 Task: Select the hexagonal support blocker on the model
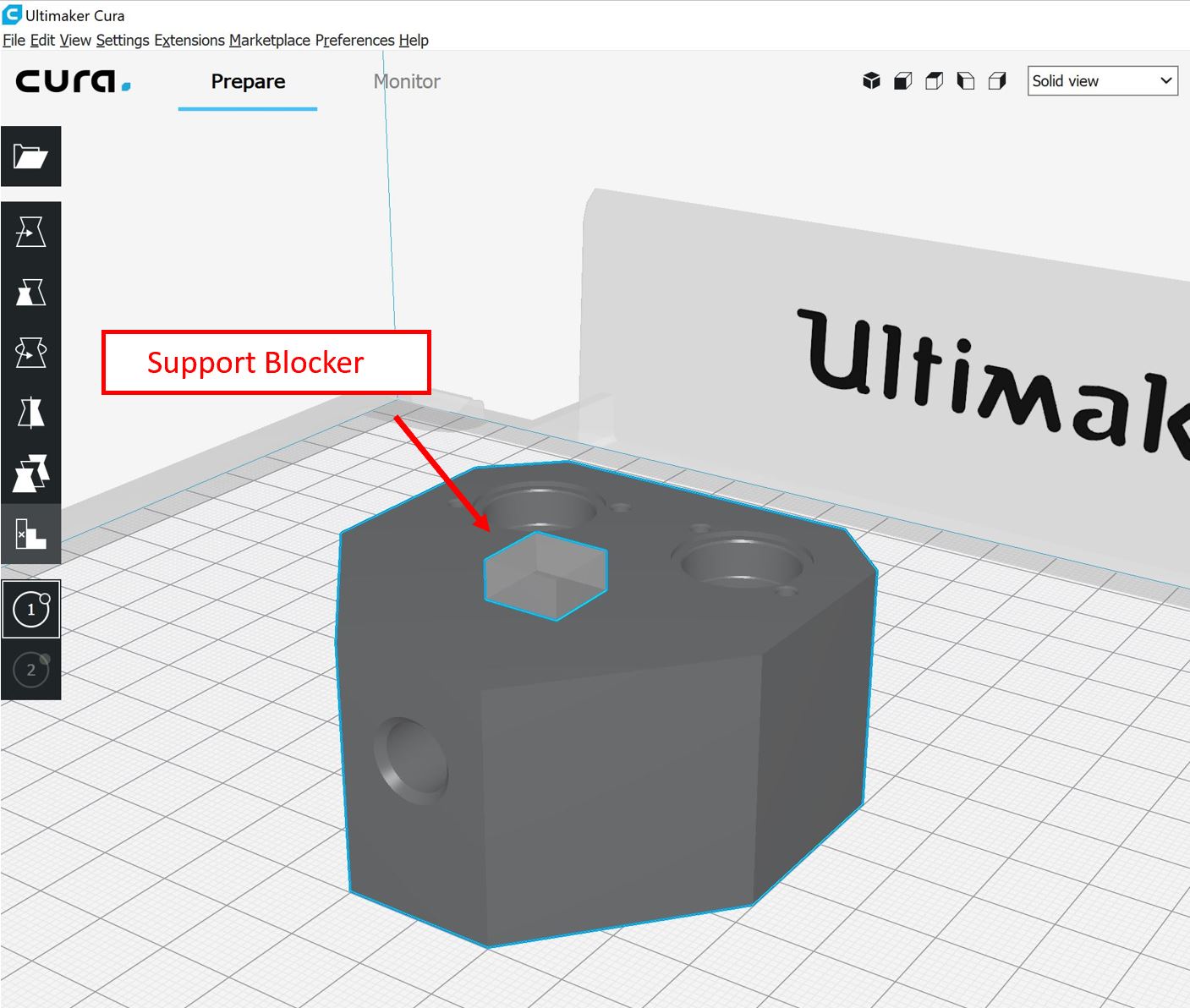pos(546,575)
